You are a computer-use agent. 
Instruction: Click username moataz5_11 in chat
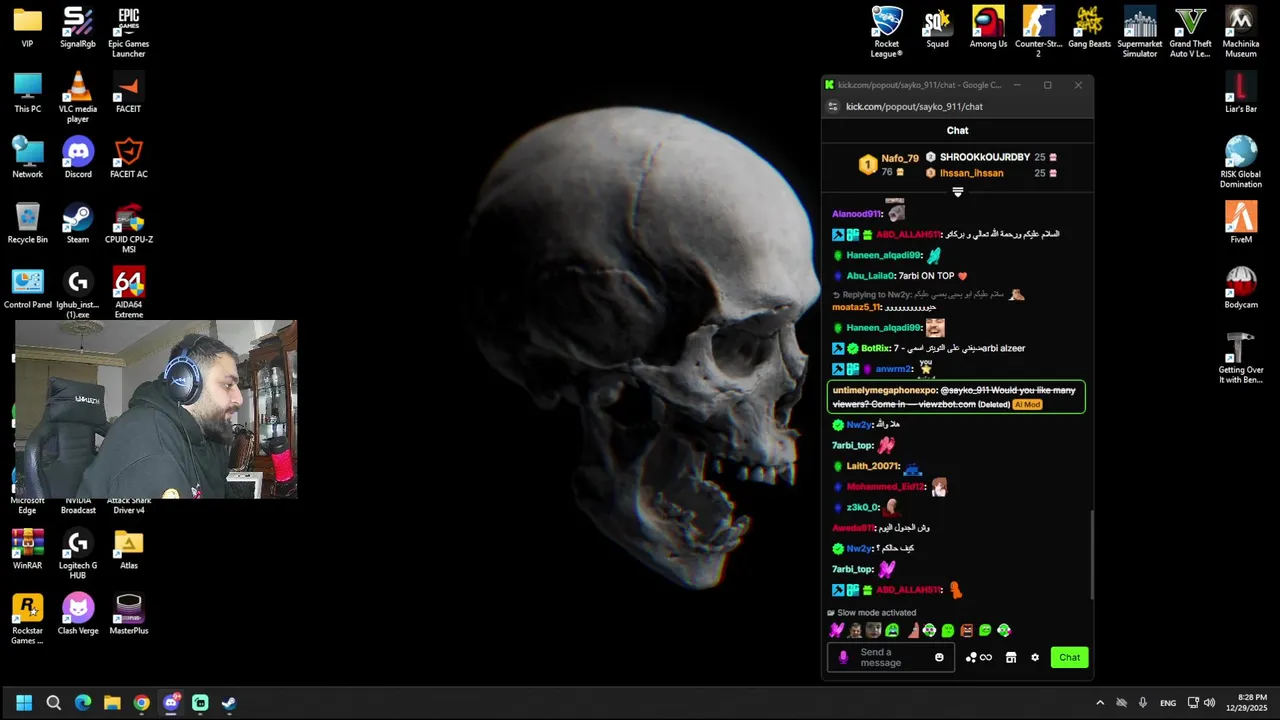pos(856,307)
